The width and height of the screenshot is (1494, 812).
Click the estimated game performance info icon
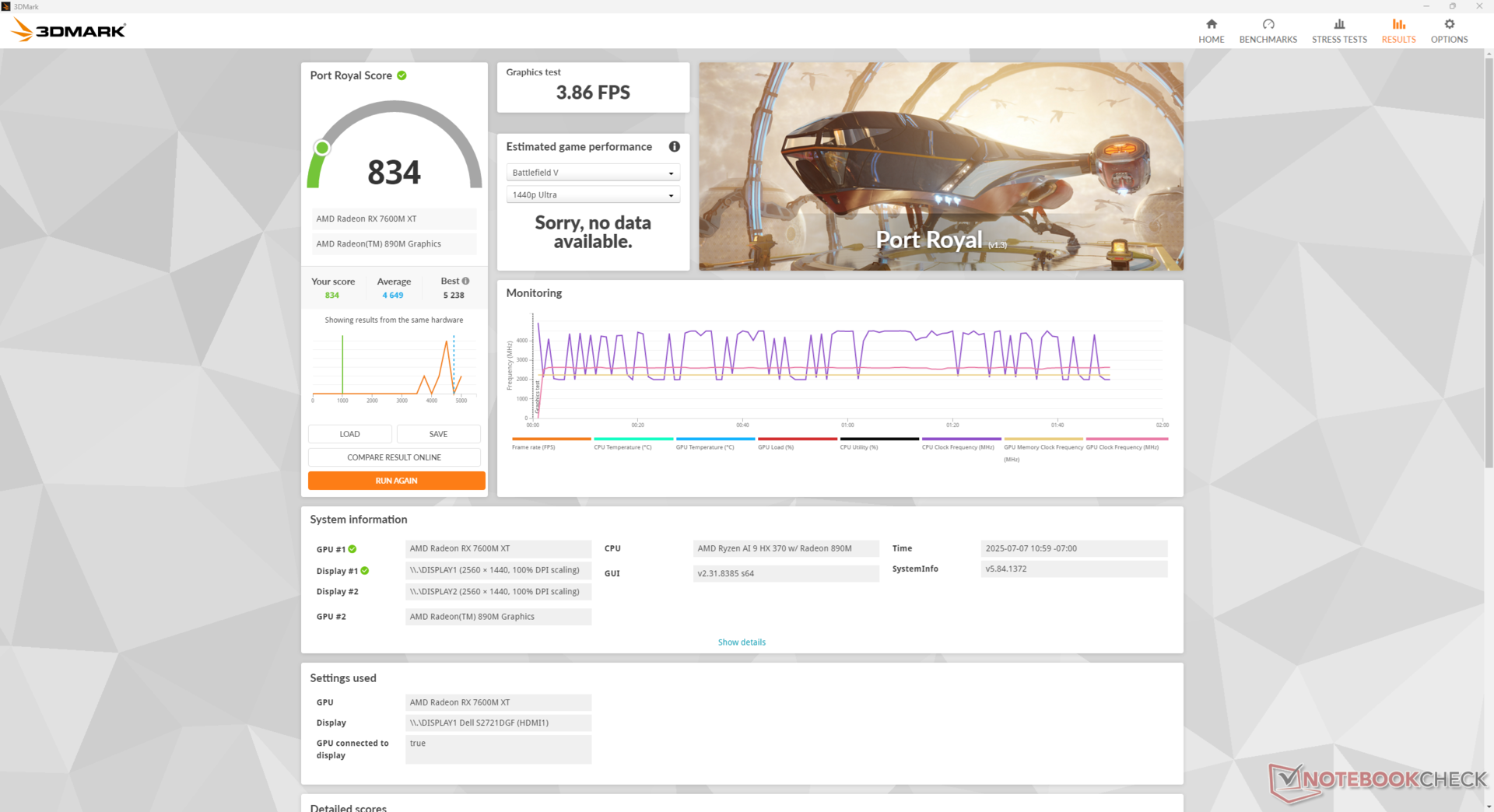(674, 146)
